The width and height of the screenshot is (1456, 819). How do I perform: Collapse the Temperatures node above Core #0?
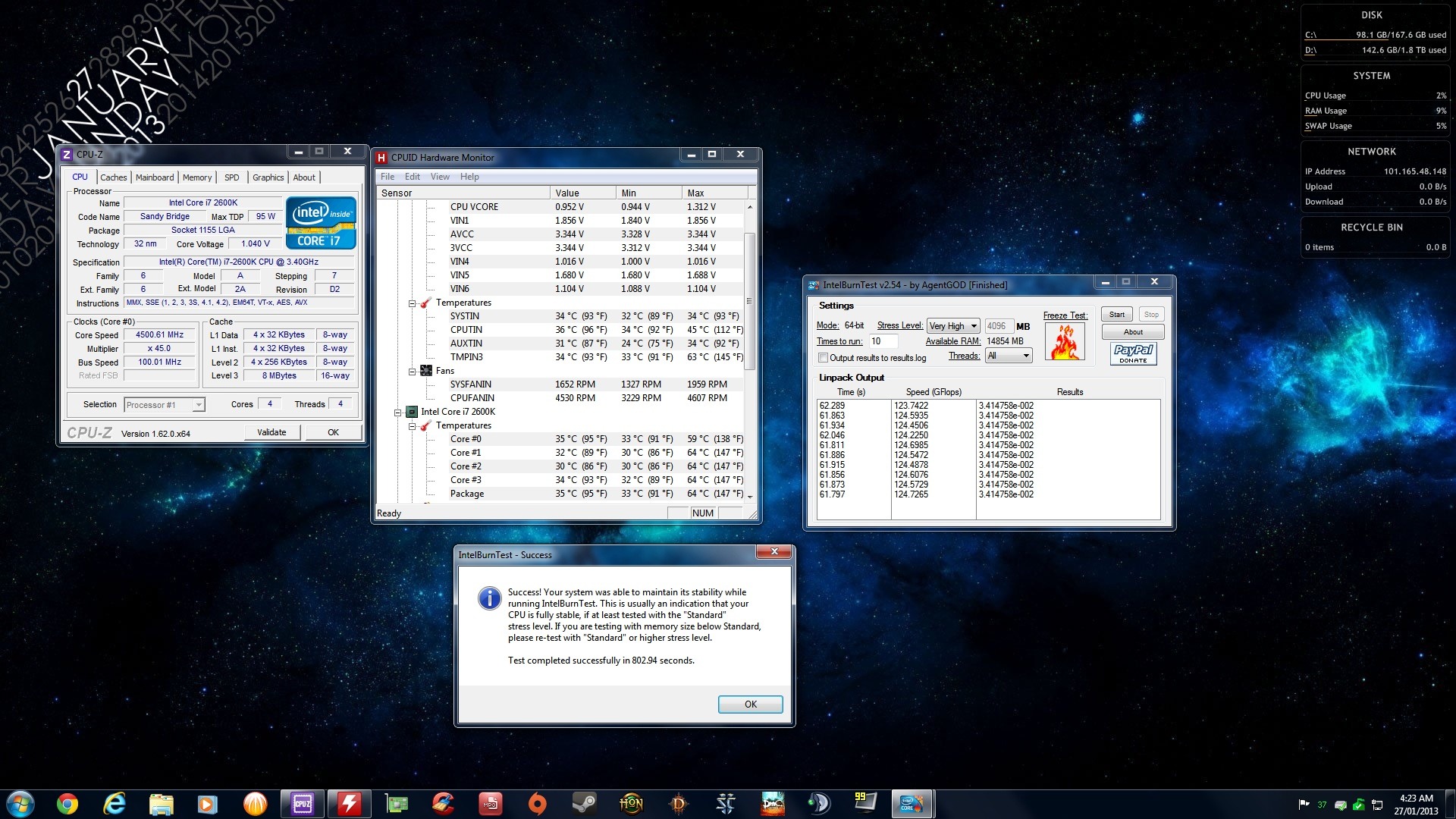(x=413, y=426)
